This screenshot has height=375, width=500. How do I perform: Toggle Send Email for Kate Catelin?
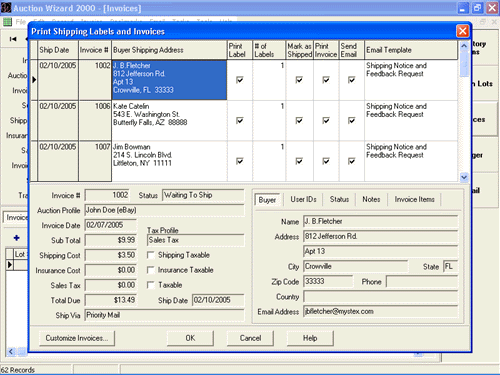tap(351, 120)
